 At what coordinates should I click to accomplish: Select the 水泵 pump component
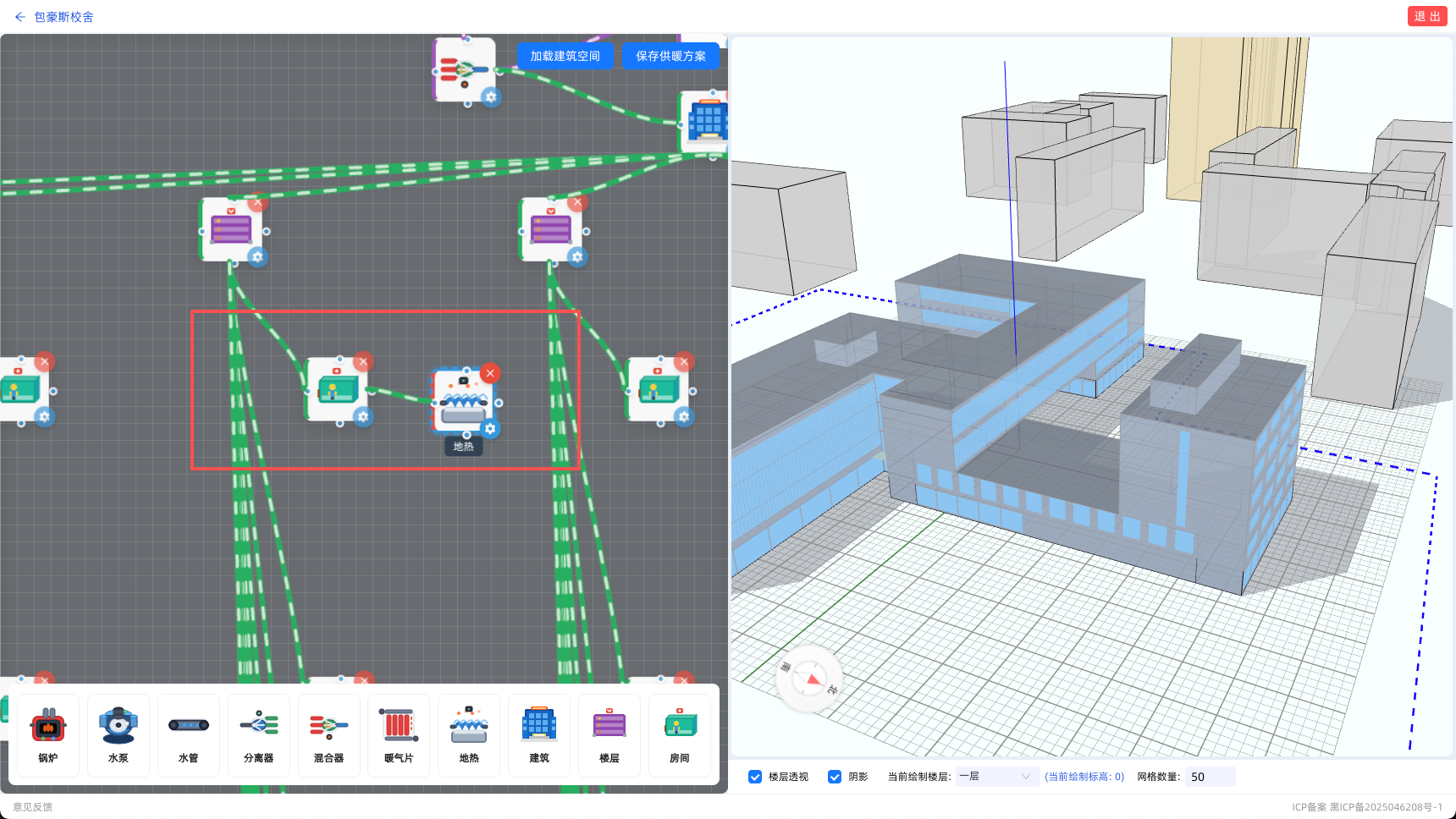point(119,735)
